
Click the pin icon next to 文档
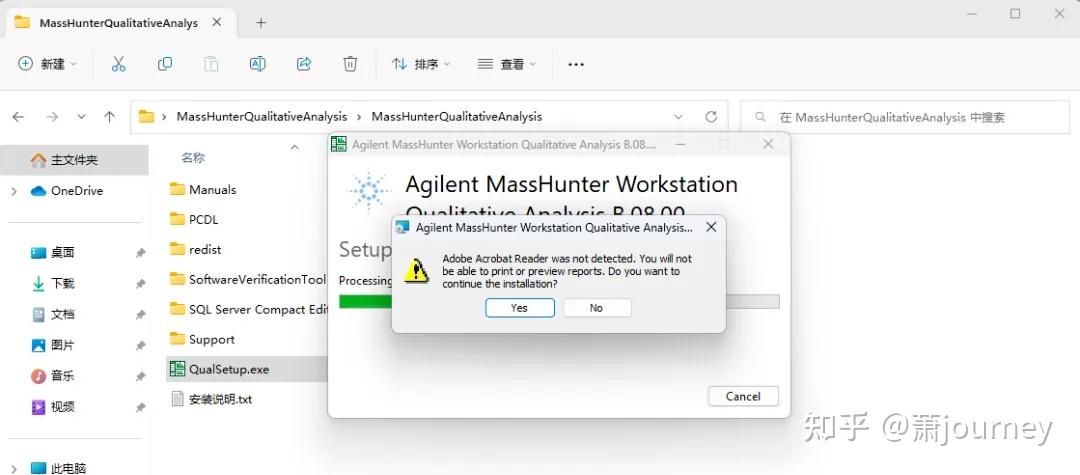(x=141, y=315)
